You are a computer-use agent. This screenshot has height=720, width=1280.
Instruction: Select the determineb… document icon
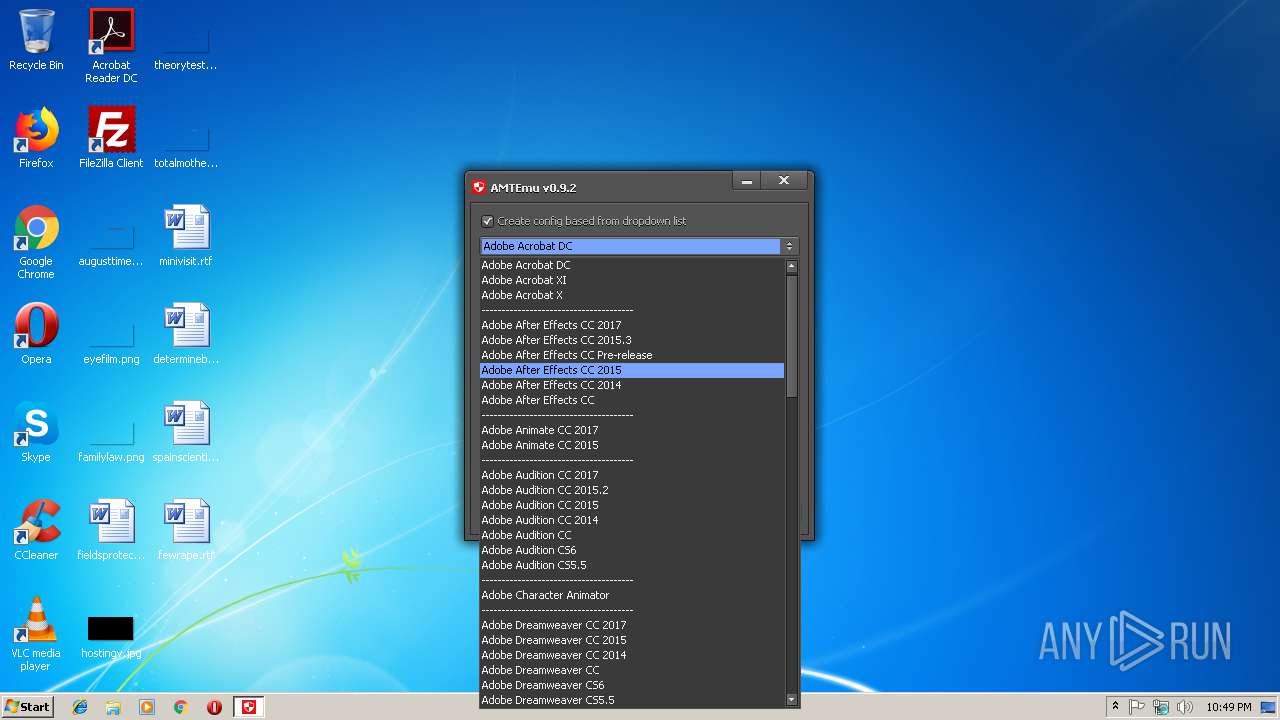(186, 334)
